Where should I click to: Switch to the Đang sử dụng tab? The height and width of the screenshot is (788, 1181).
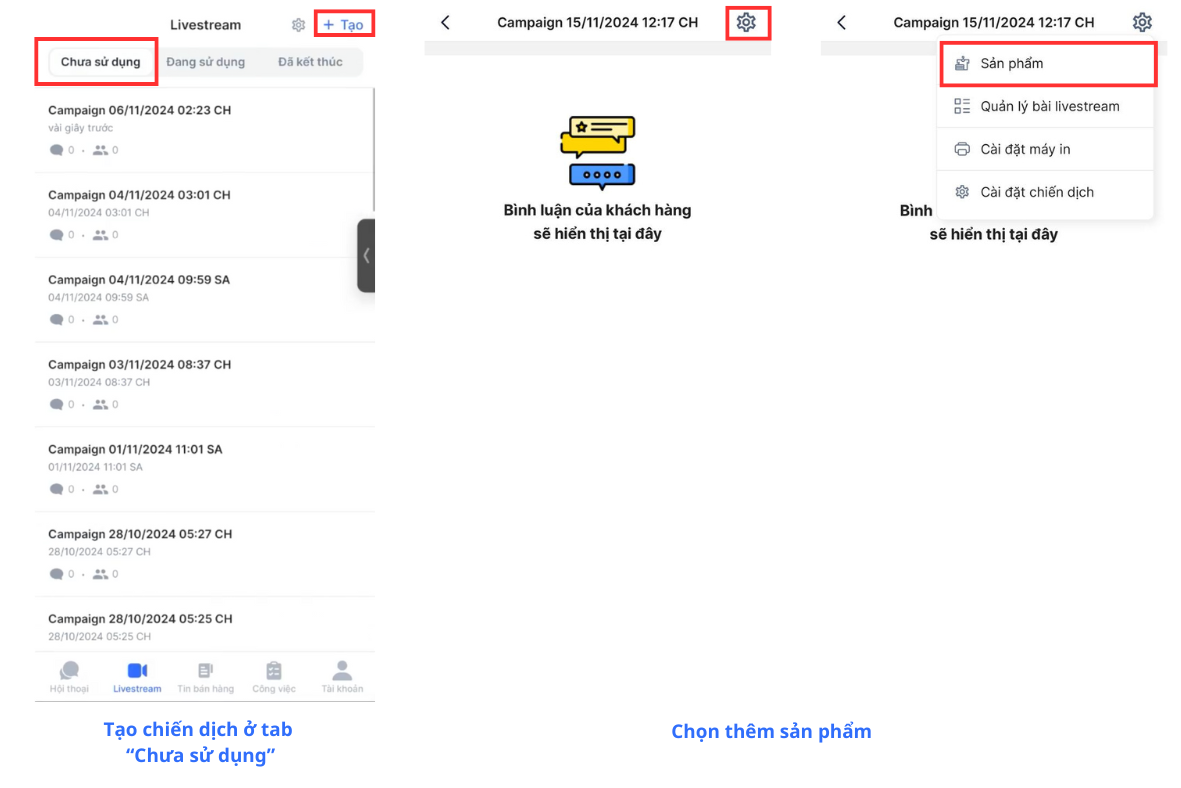206,62
